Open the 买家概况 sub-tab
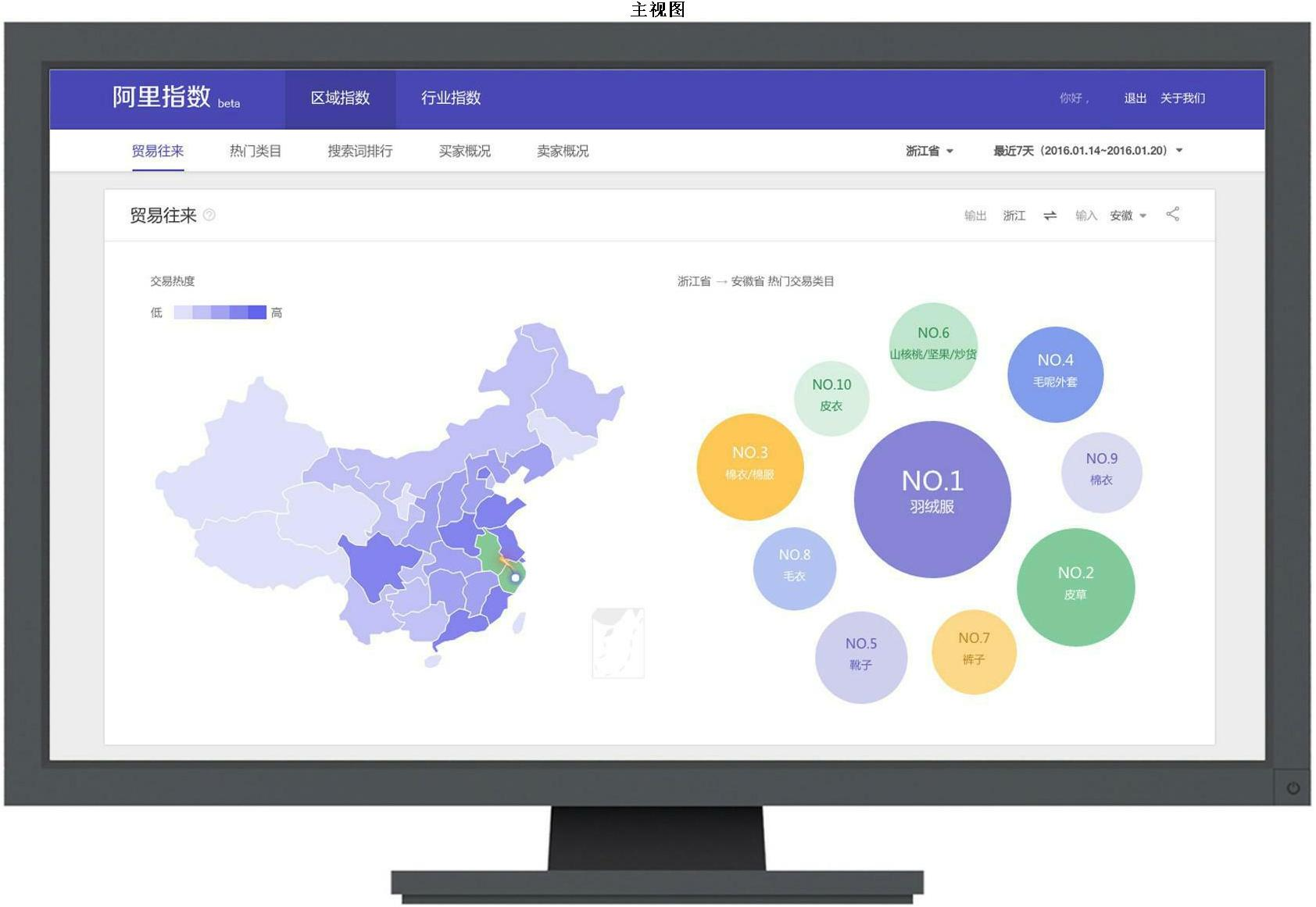 point(465,151)
